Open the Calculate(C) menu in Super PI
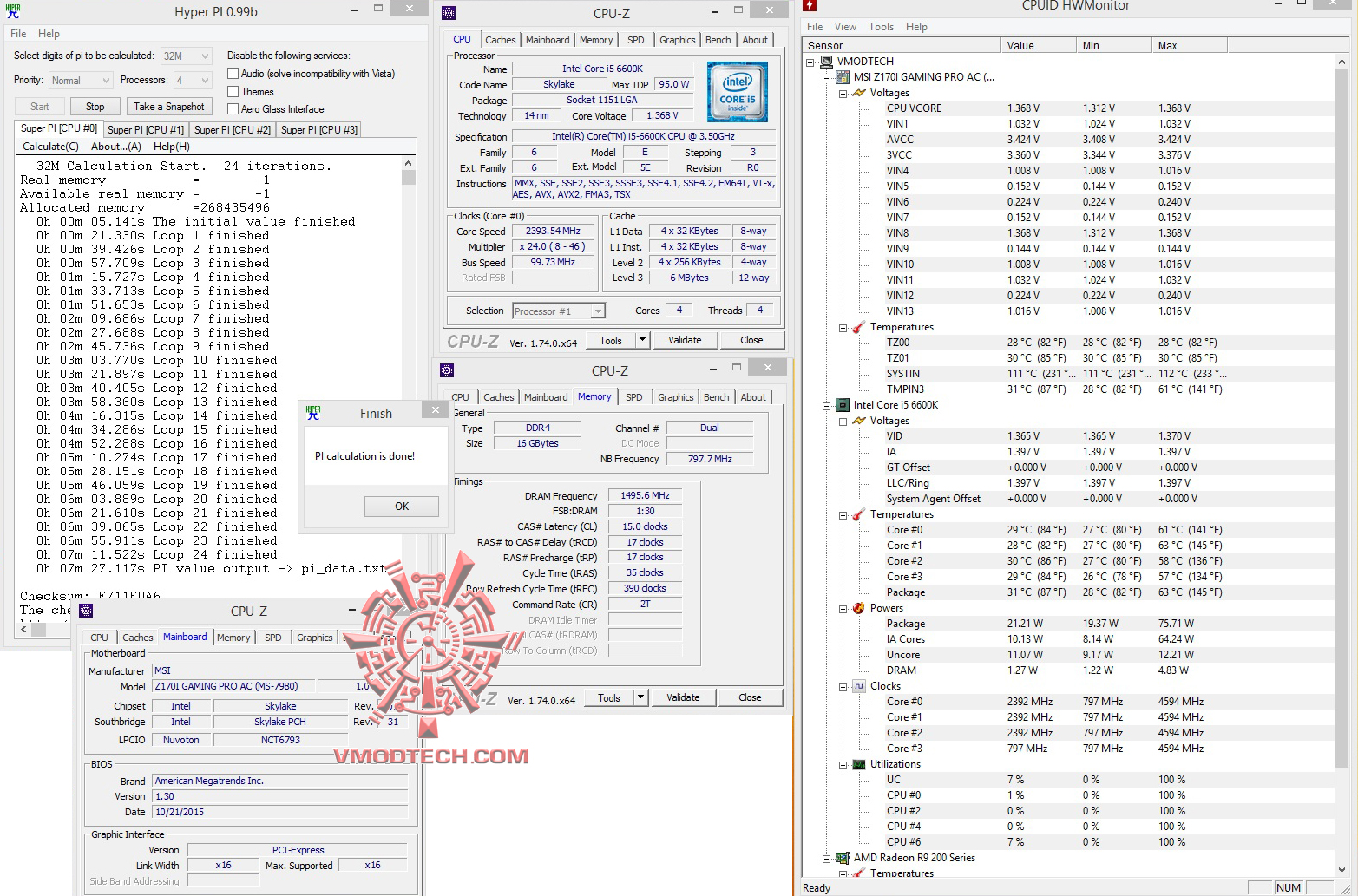 pyautogui.click(x=50, y=147)
